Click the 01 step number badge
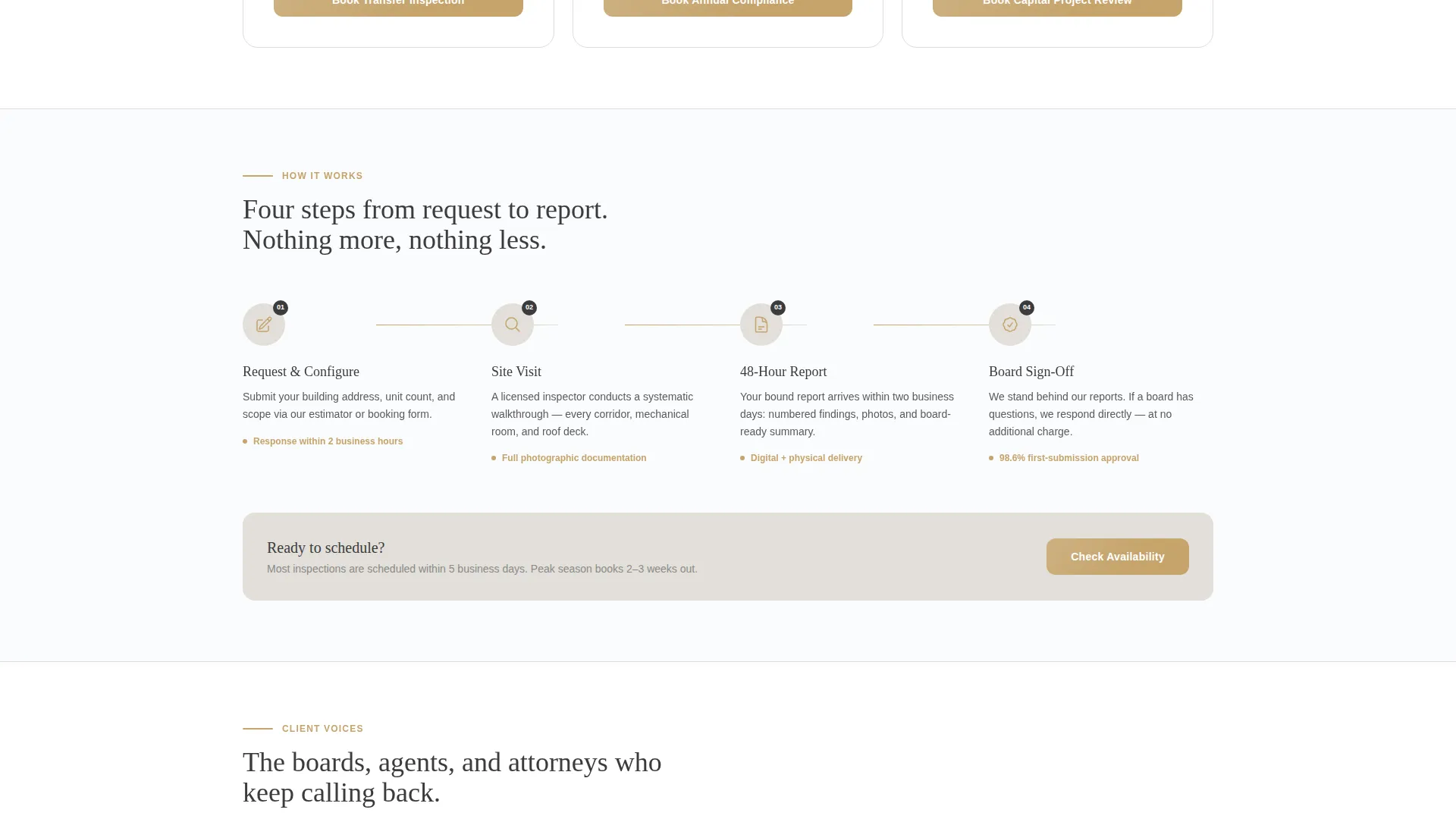Viewport: 1456px width, 819px height. (x=281, y=308)
